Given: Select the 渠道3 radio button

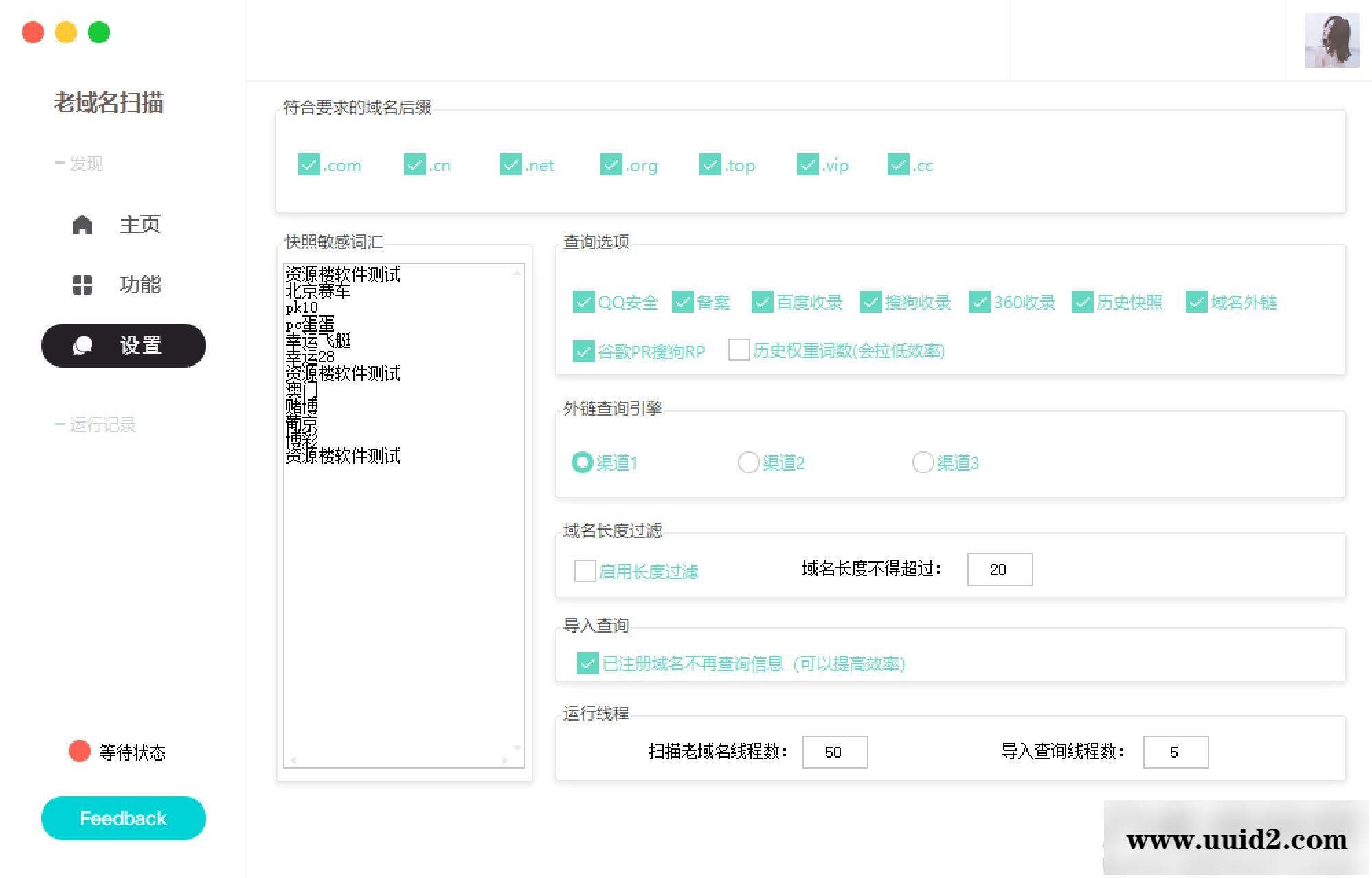Looking at the screenshot, I should [x=923, y=463].
